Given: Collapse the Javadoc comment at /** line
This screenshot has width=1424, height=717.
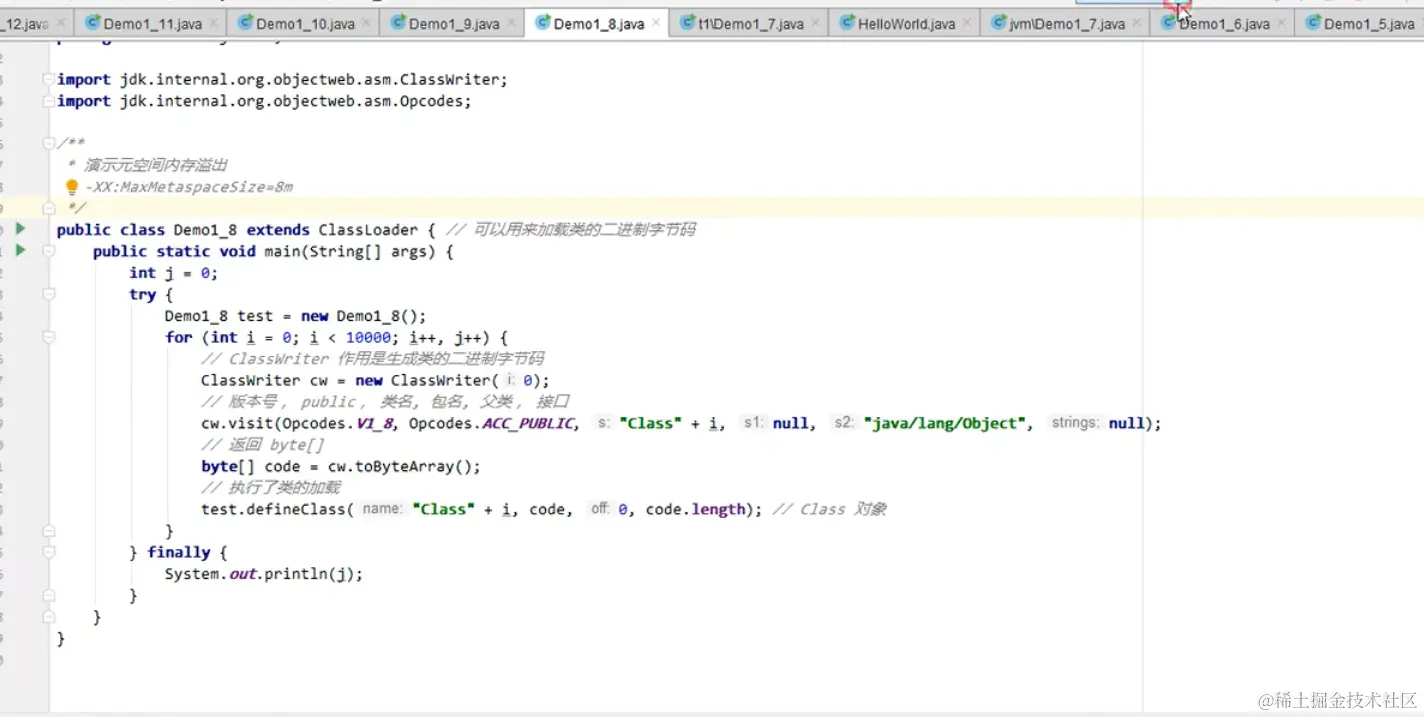Looking at the screenshot, I should [49, 144].
